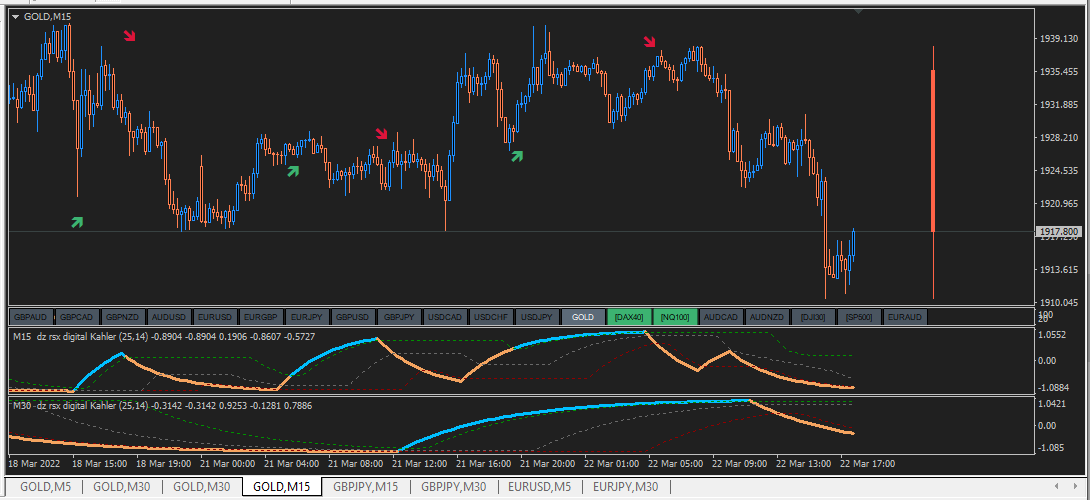Click the 18 Mar 2022 time axis label
This screenshot has width=1090, height=500.
(x=33, y=463)
